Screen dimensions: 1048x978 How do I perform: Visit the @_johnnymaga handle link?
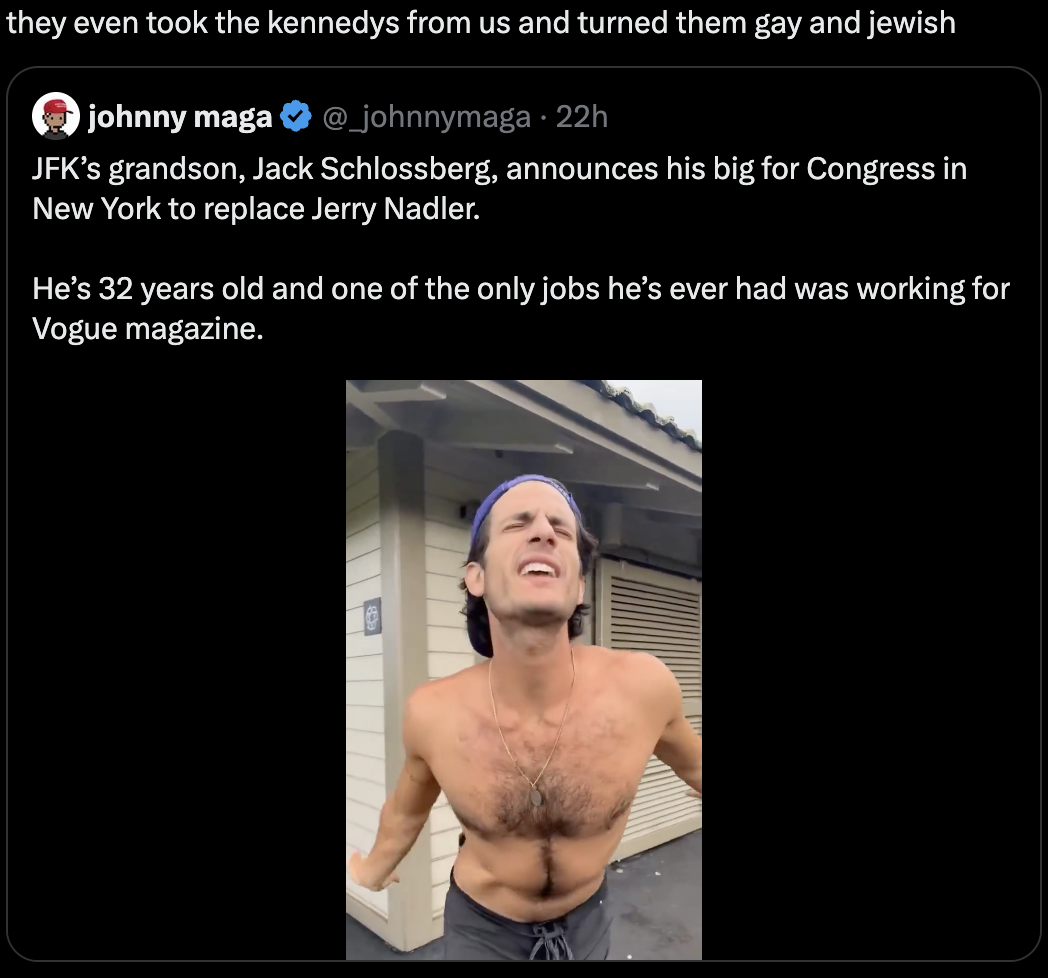click(426, 118)
